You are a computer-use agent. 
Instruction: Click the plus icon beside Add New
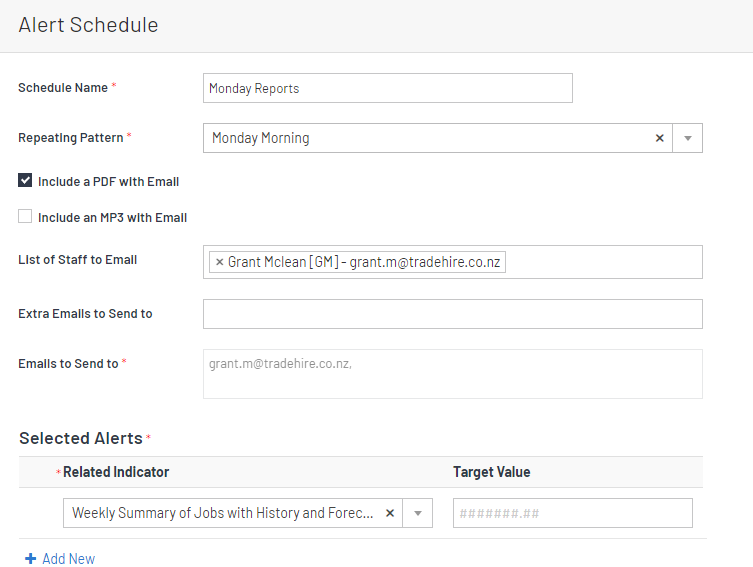click(x=30, y=558)
